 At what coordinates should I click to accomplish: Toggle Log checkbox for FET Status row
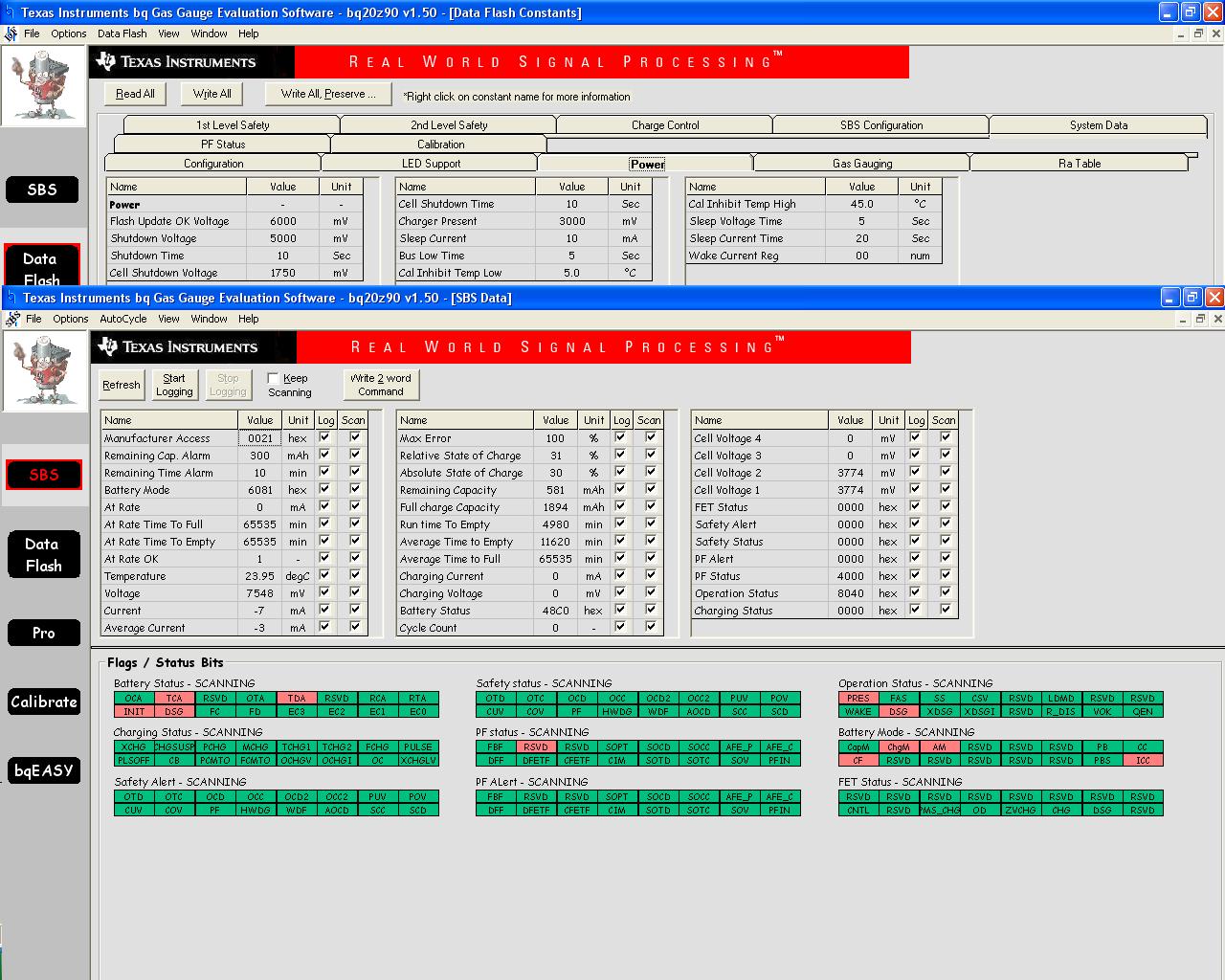pos(915,506)
